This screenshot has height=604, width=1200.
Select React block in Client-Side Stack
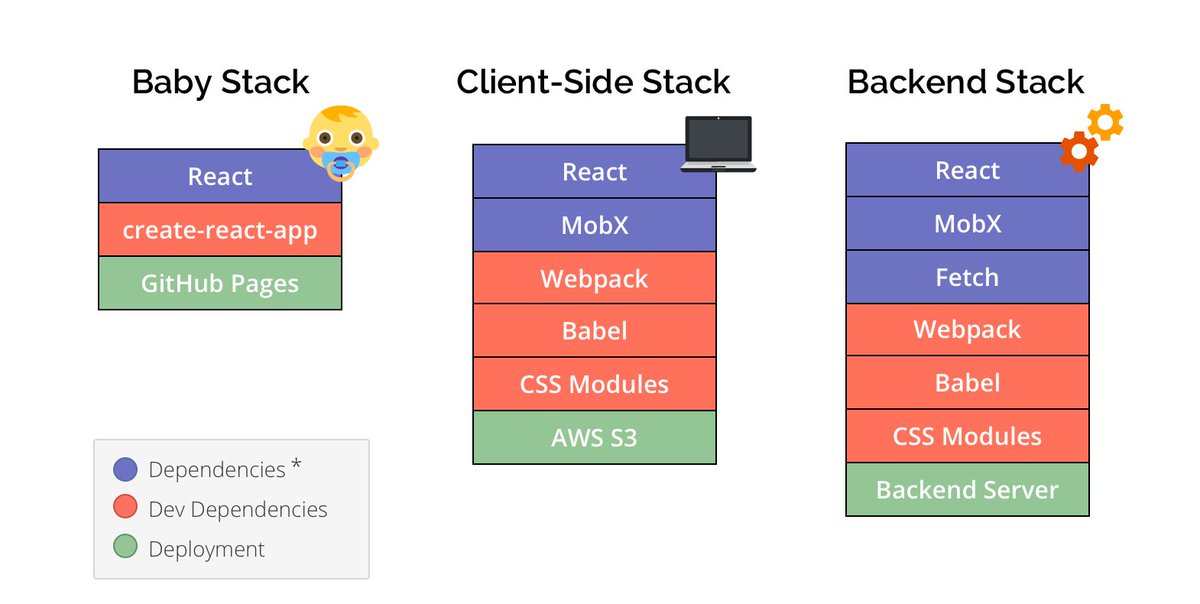594,172
